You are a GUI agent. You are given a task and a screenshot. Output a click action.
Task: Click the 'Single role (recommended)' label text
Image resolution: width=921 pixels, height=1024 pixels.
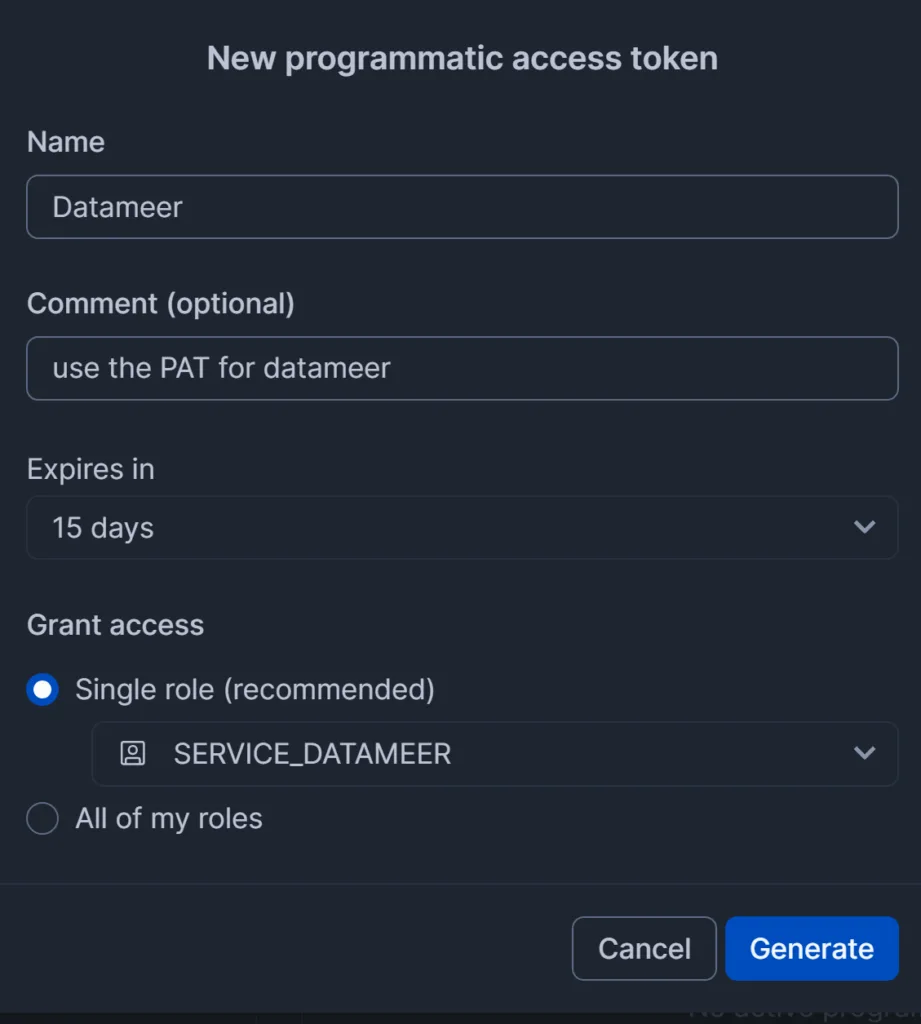click(x=255, y=690)
